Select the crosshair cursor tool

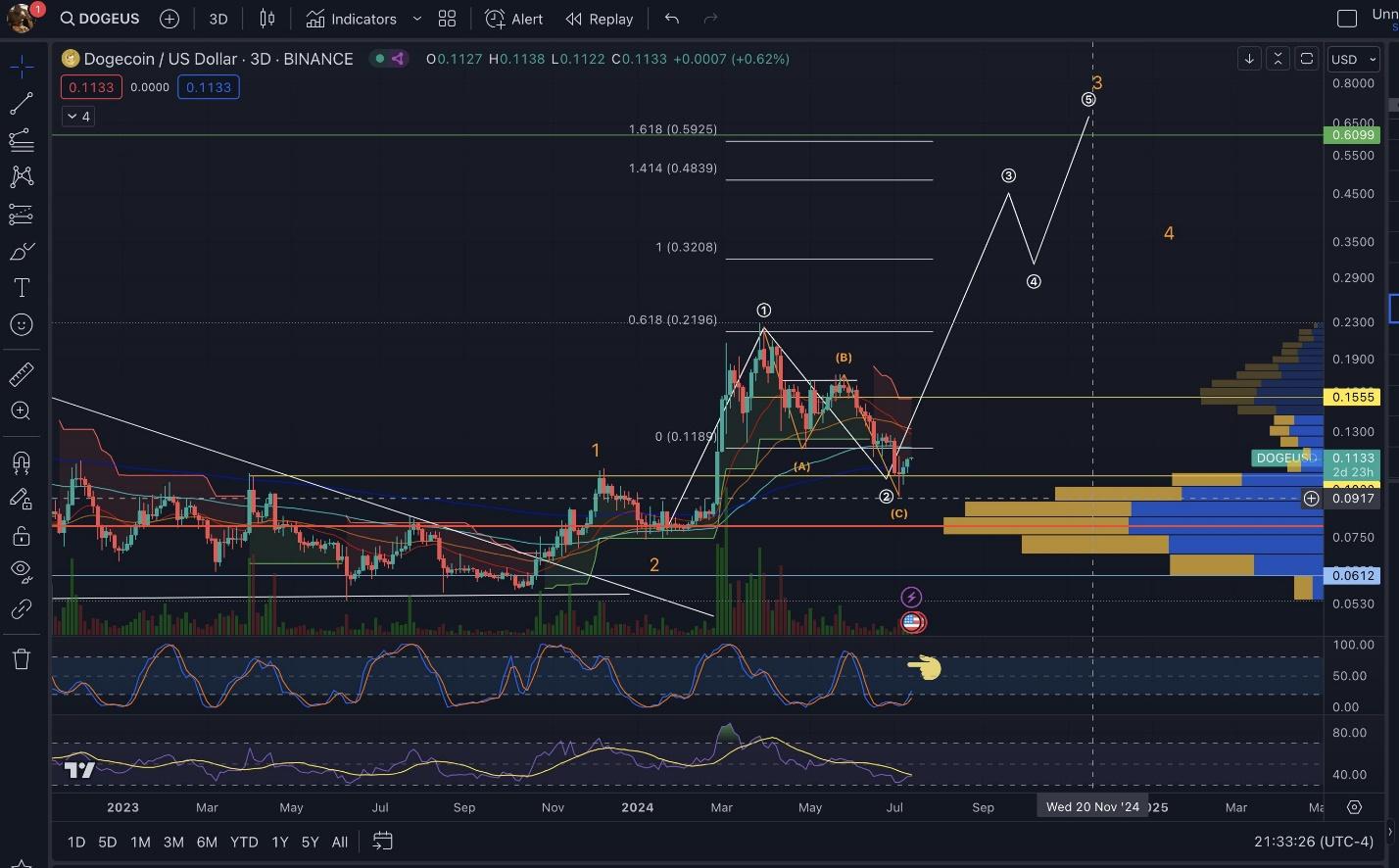pos(22,66)
